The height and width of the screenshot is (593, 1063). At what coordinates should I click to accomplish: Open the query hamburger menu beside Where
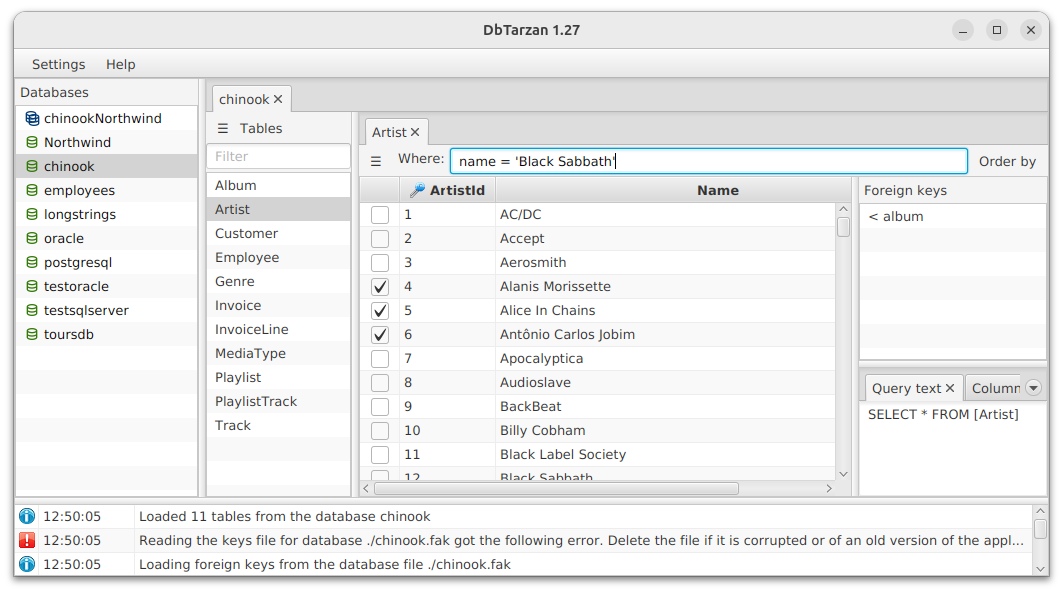375,161
